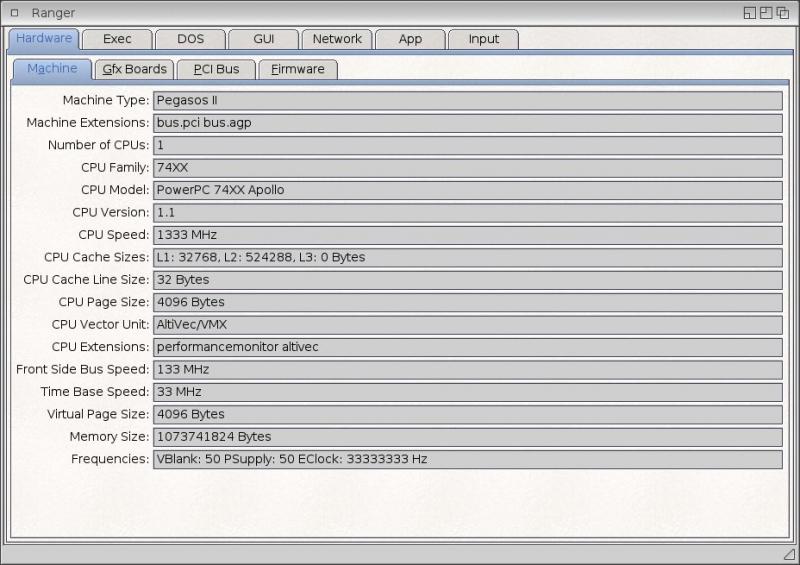800x565 pixels.
Task: View the Firmware sub-tab
Action: click(x=298, y=69)
